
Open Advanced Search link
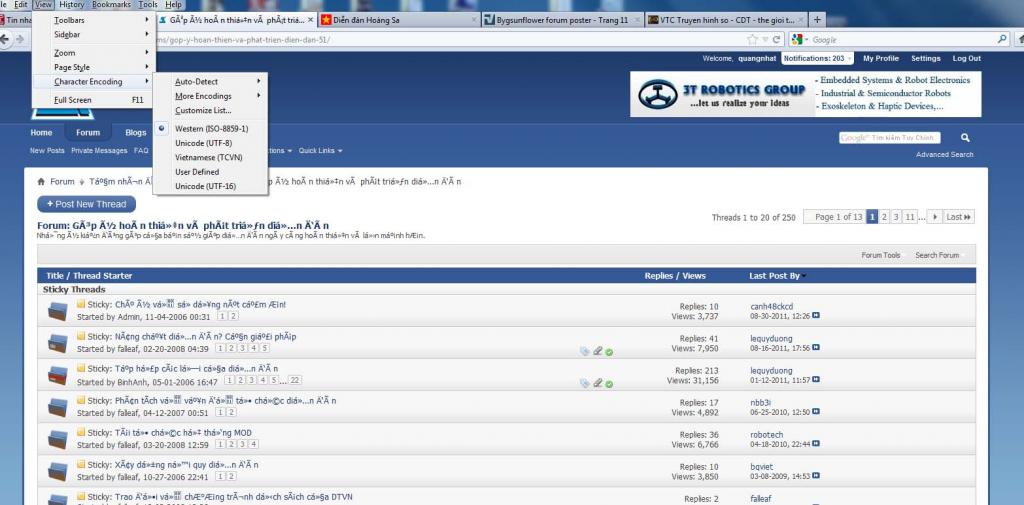(x=944, y=155)
